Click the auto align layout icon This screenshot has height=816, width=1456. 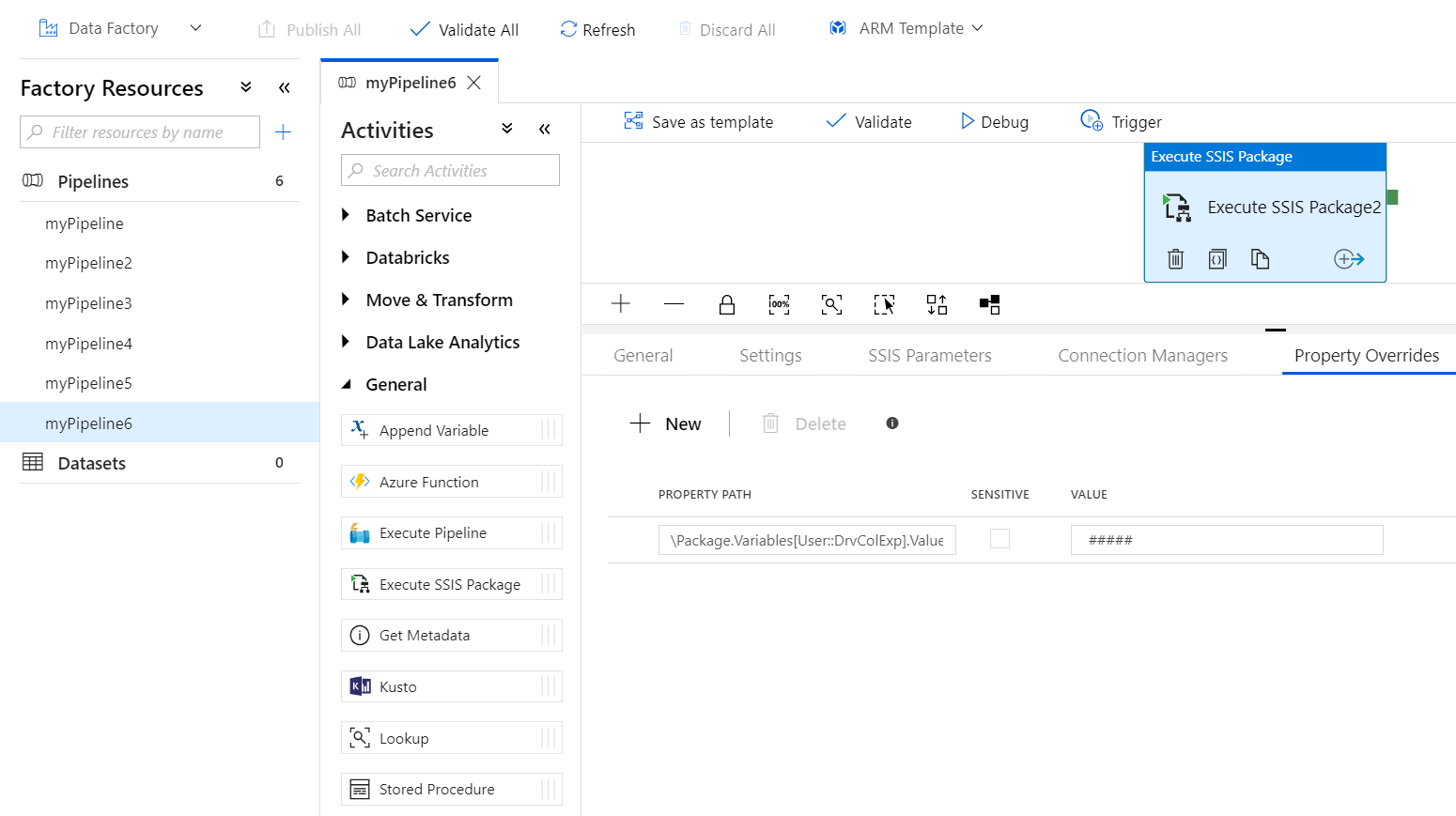point(937,304)
